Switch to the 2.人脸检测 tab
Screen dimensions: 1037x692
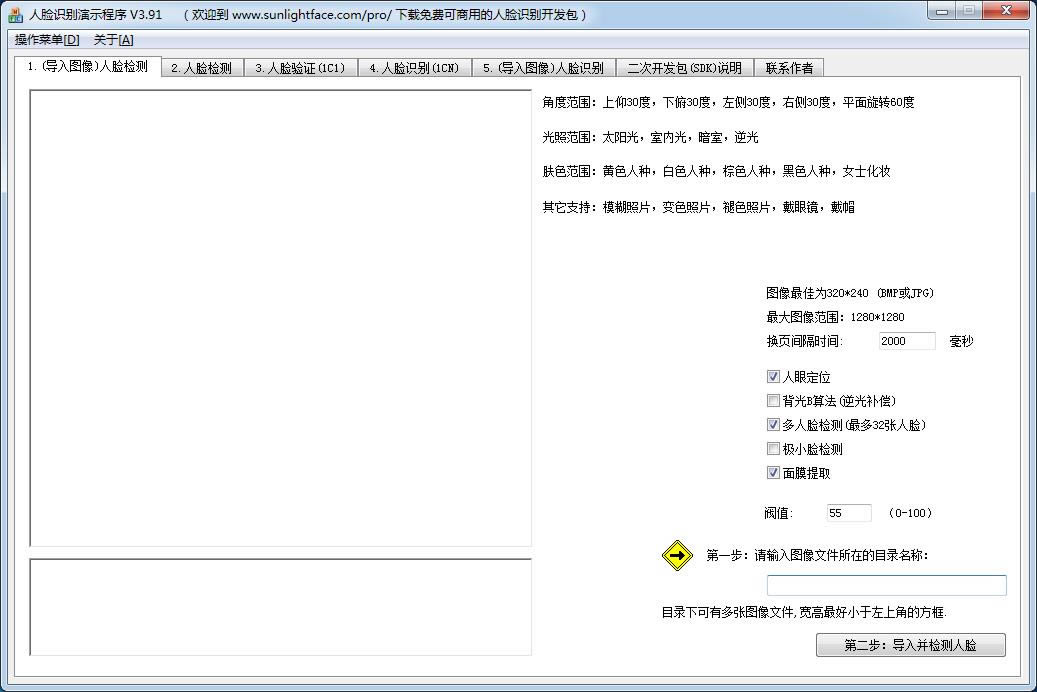202,68
